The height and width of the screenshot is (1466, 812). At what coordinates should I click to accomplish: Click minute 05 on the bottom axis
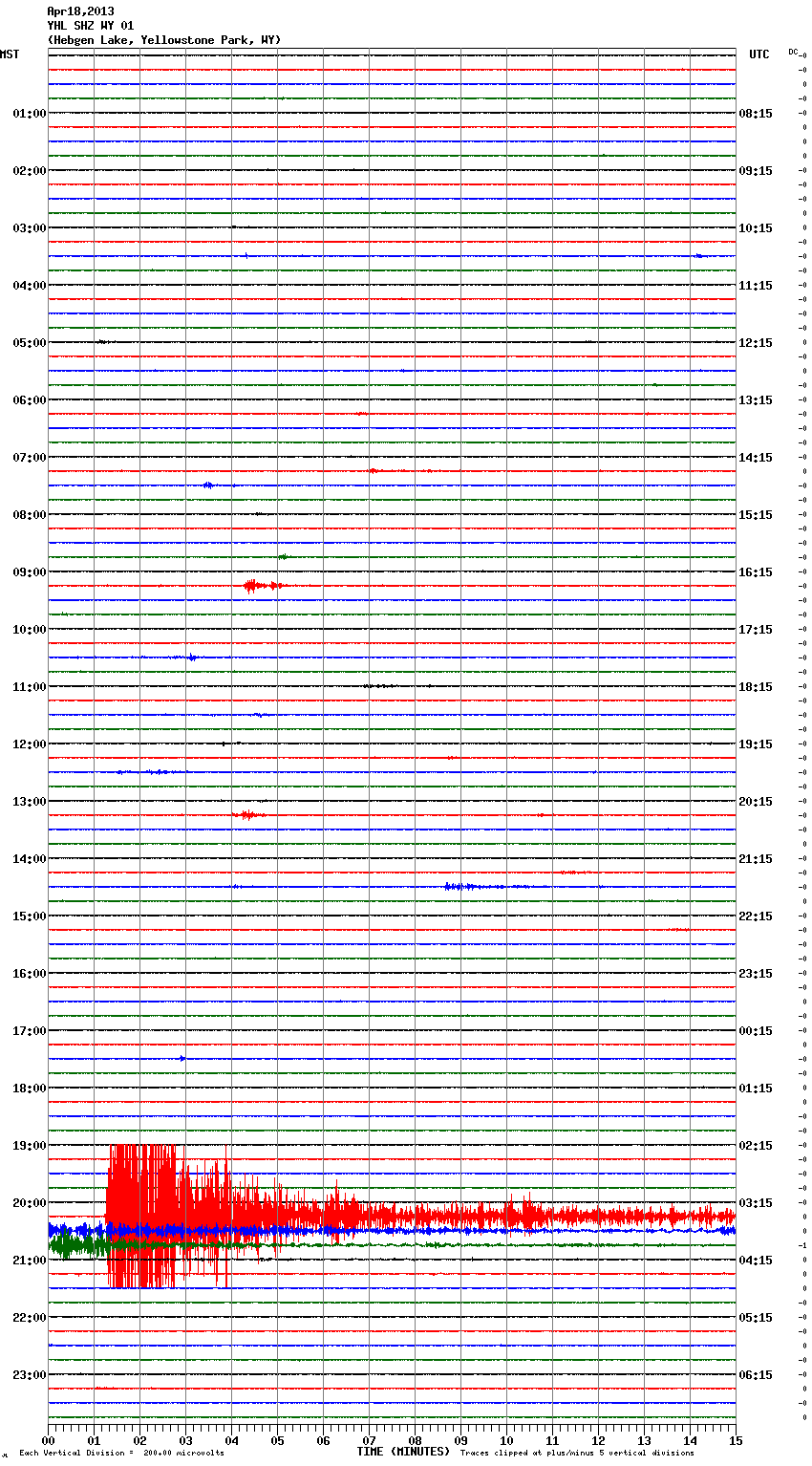click(x=277, y=1440)
